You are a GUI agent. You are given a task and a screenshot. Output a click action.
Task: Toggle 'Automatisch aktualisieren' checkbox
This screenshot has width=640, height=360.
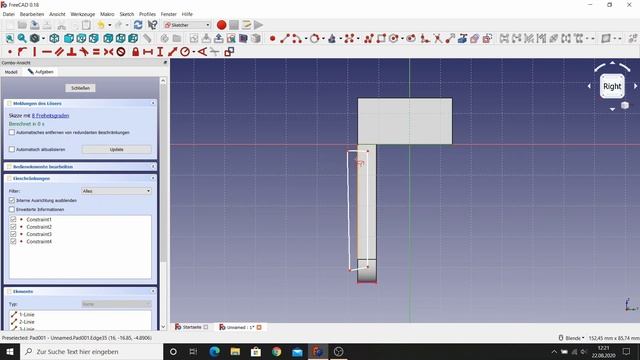pos(12,149)
